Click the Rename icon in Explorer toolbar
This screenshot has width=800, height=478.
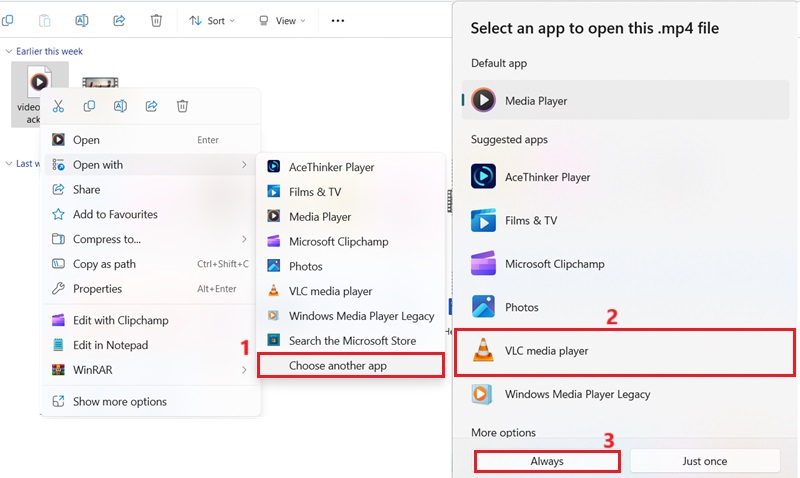pyautogui.click(x=82, y=20)
